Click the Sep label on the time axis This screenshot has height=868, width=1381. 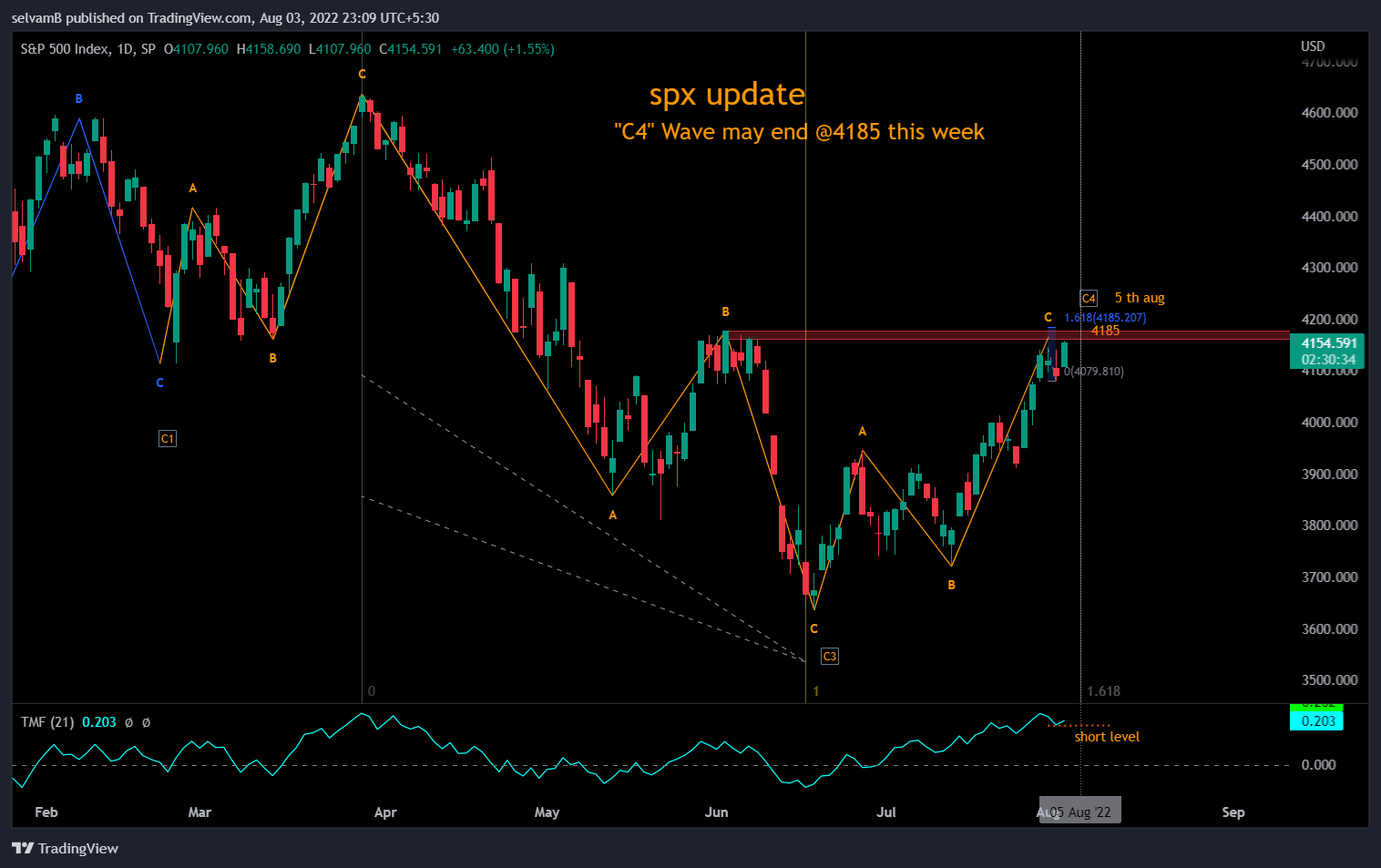[1233, 812]
